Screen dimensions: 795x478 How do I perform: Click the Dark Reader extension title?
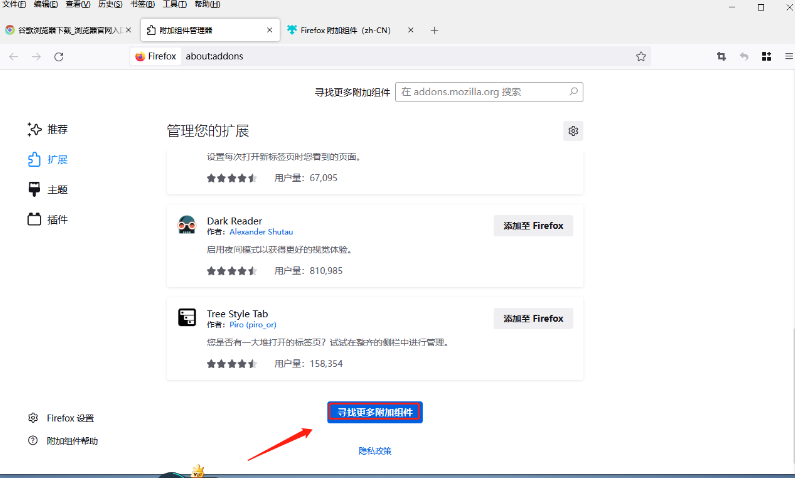[234, 221]
